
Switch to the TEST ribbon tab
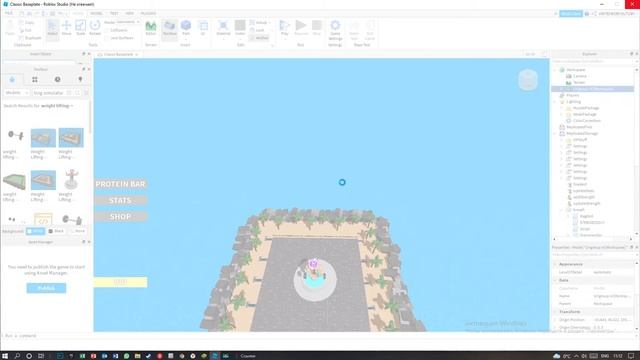click(114, 13)
